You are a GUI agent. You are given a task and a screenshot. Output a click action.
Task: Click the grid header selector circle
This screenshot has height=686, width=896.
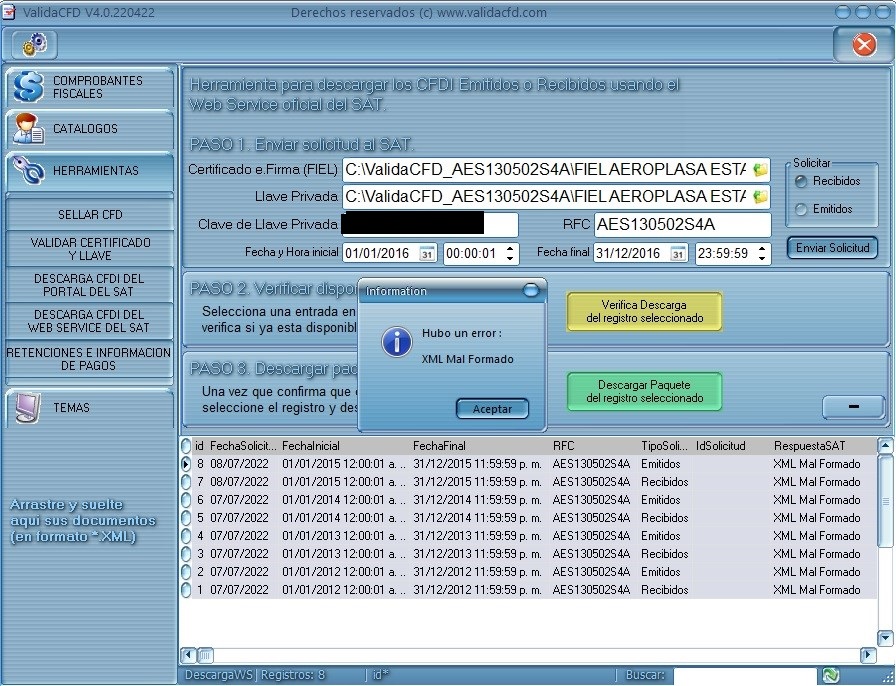click(x=186, y=446)
